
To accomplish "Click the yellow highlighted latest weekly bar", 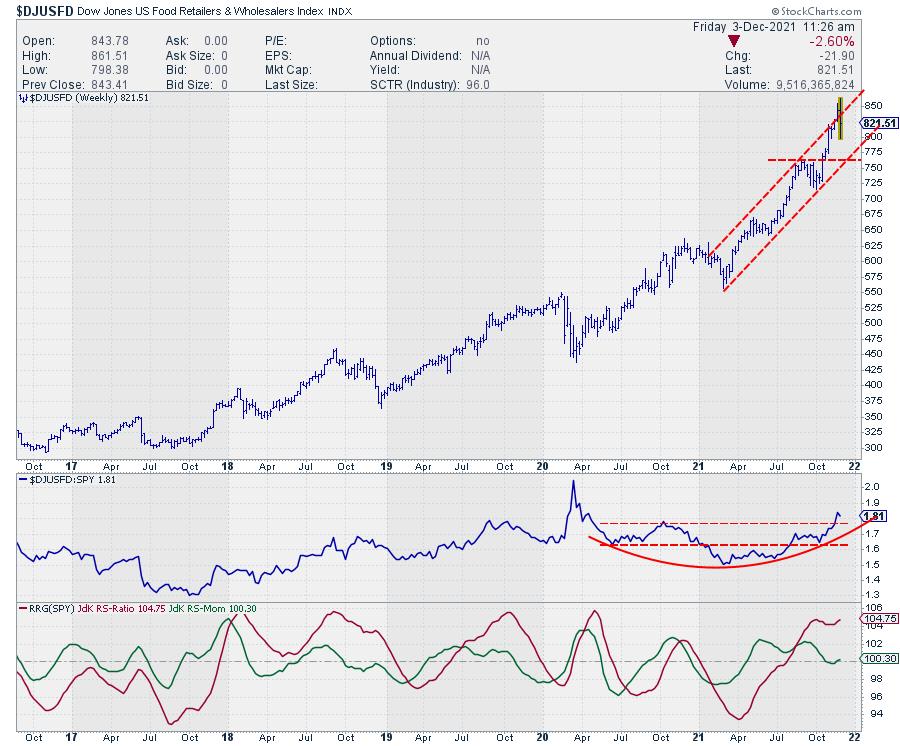I will 840,118.
